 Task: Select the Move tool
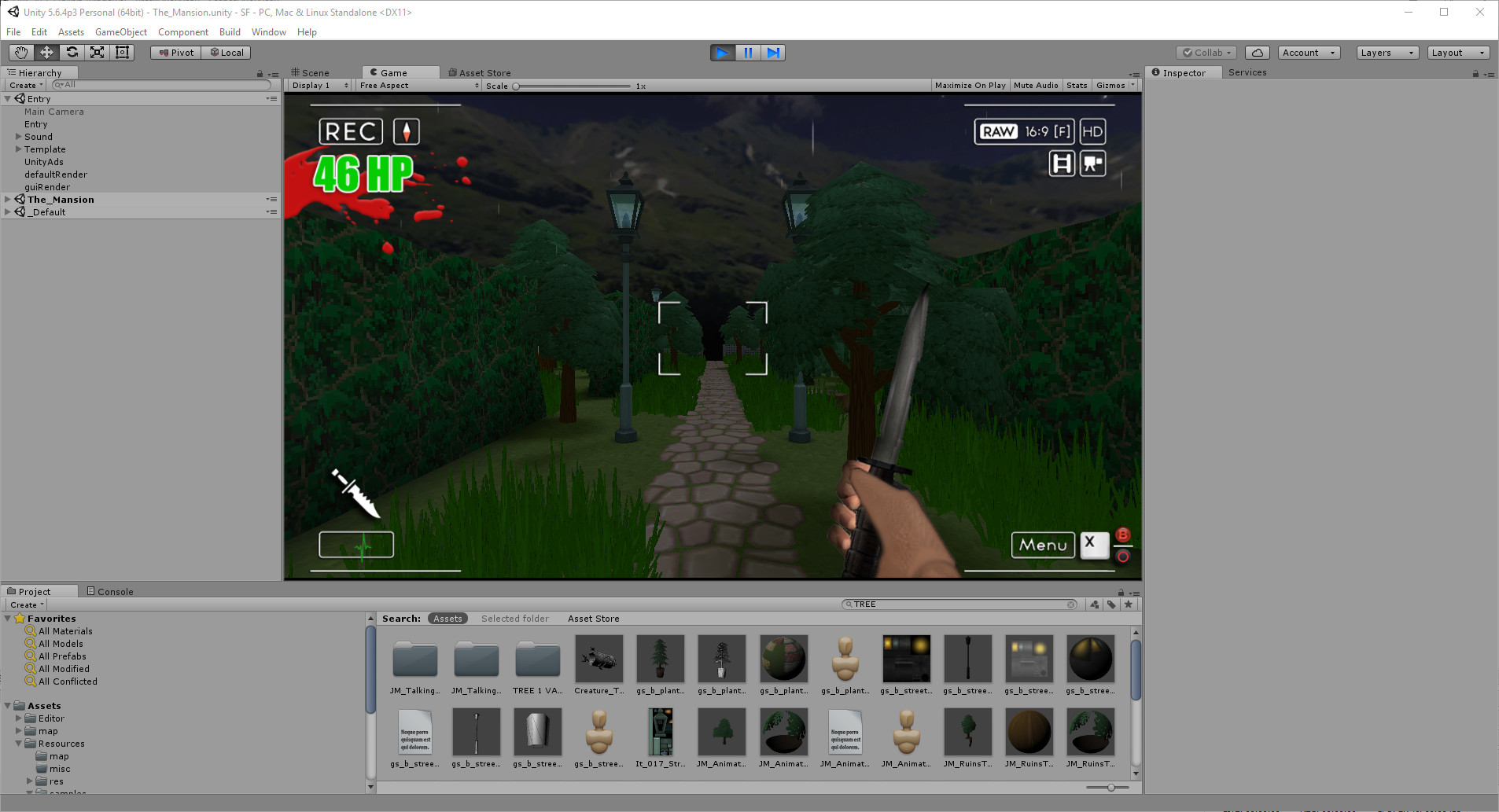click(46, 52)
